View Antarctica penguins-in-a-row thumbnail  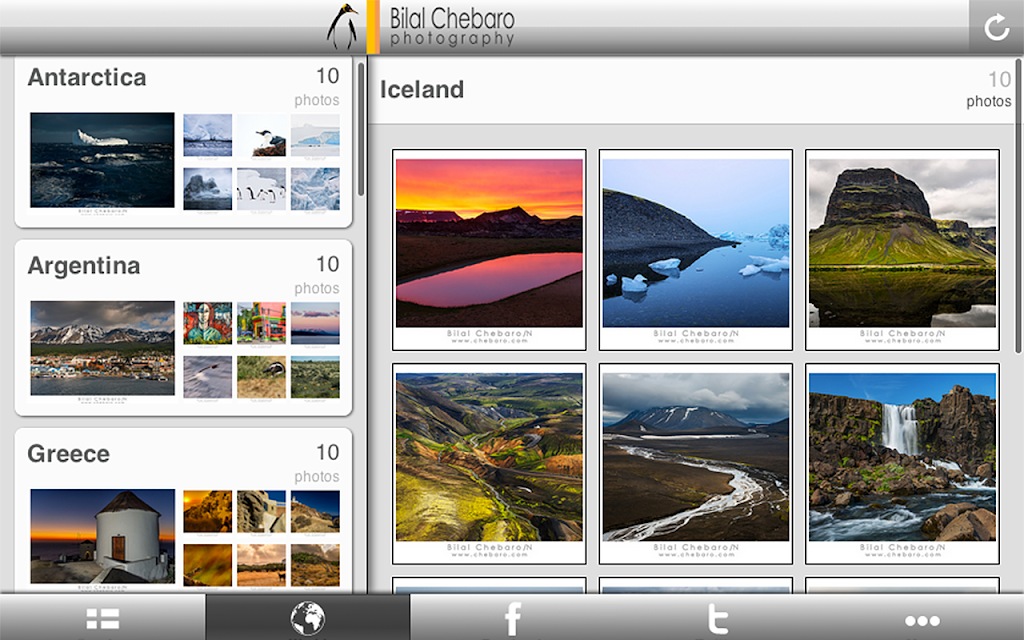[261, 189]
